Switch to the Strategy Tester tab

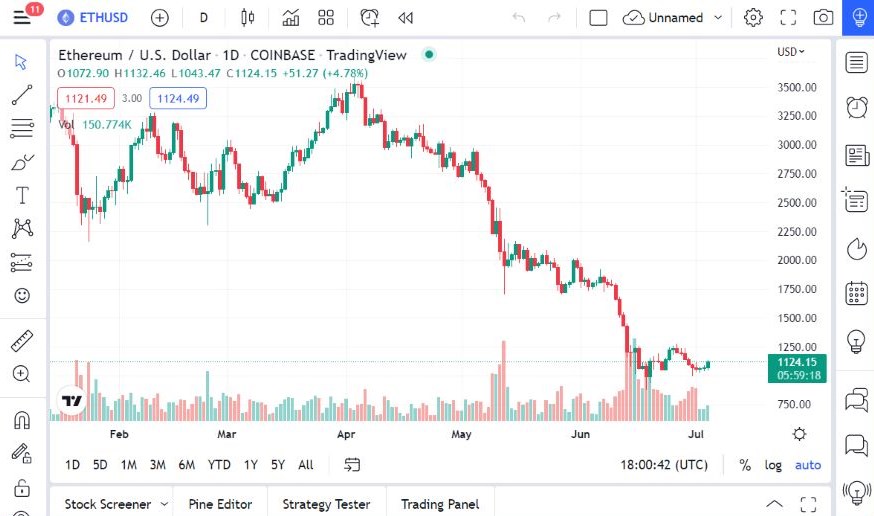click(326, 504)
